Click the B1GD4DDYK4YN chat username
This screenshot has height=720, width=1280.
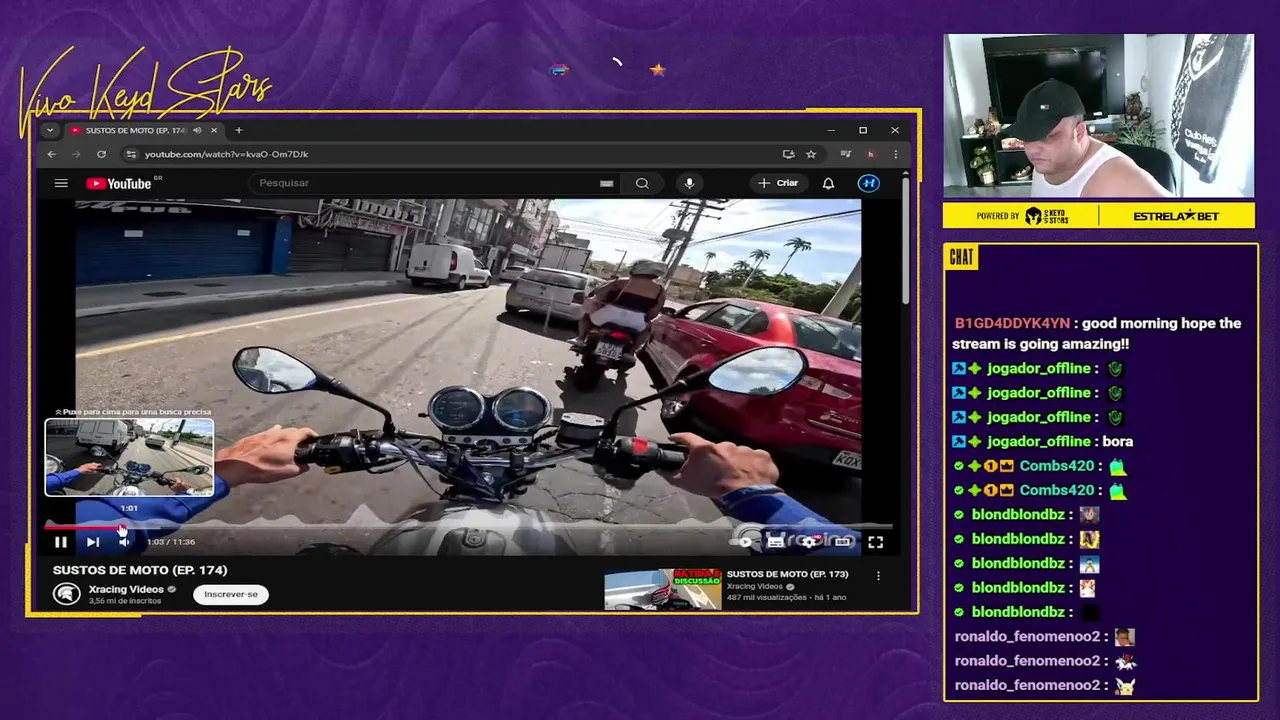(x=1012, y=323)
